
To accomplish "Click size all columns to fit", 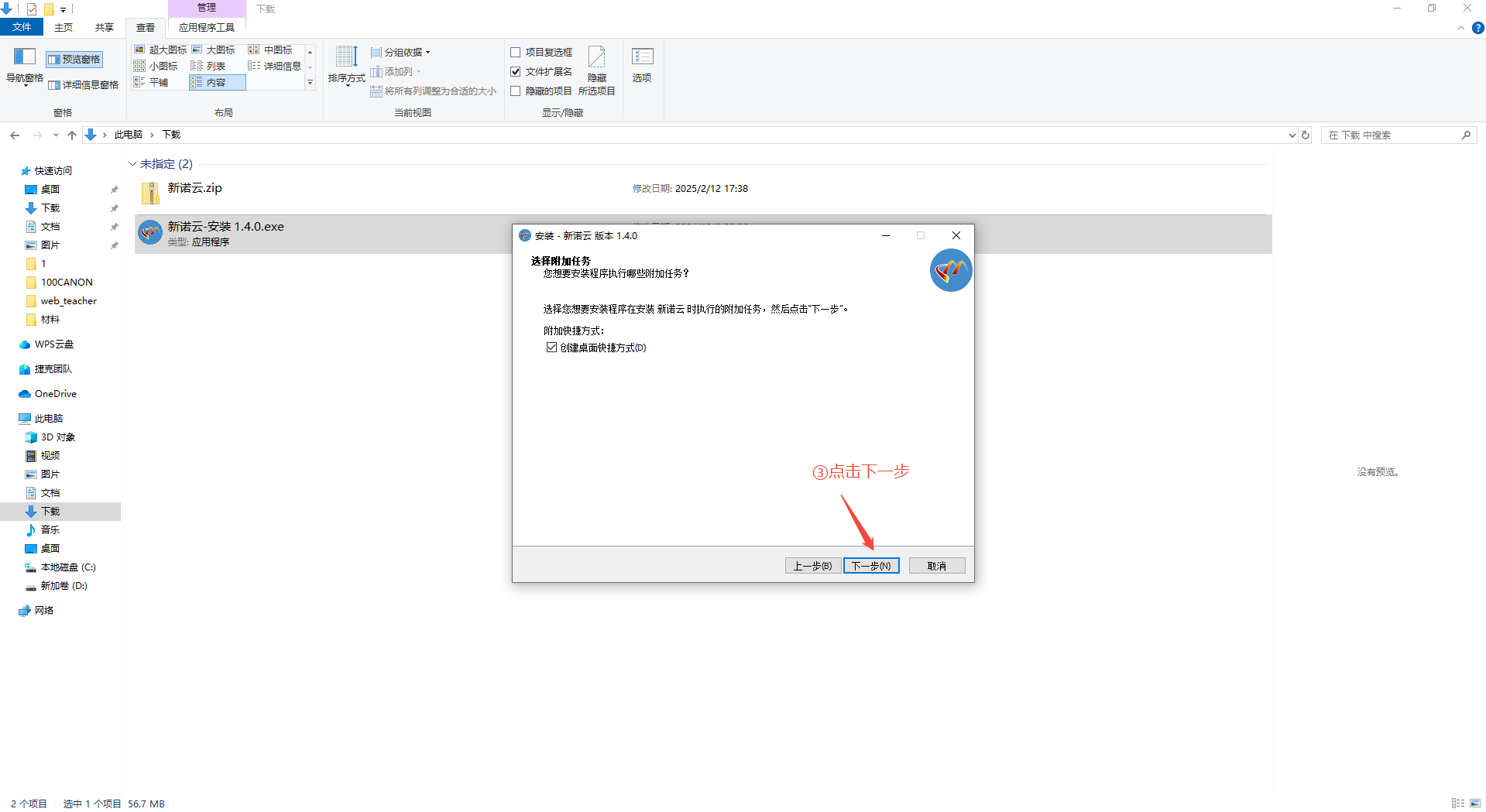I will pyautogui.click(x=434, y=91).
